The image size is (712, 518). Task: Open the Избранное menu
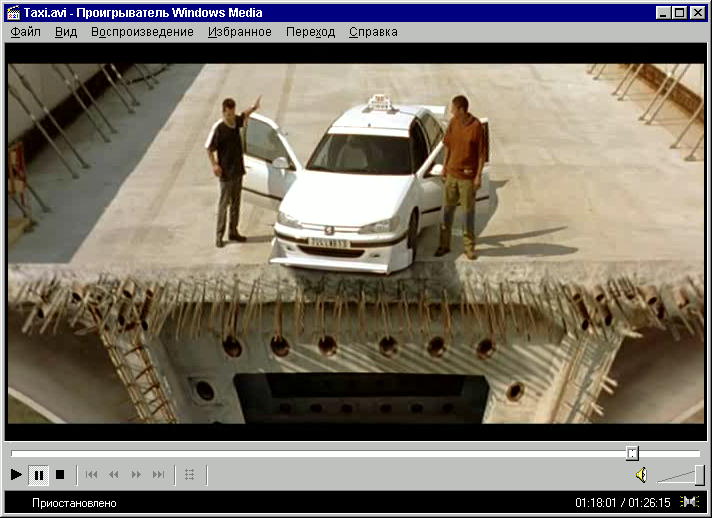[240, 32]
